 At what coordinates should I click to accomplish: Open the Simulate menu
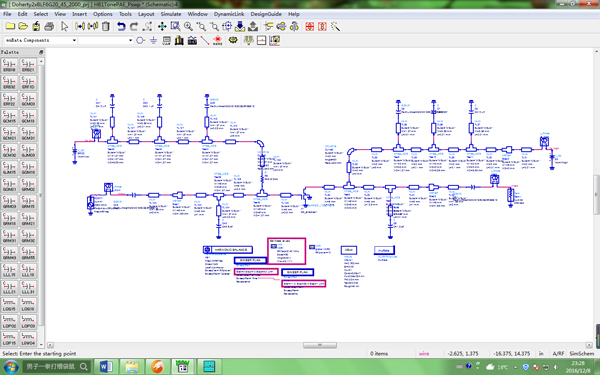[x=171, y=14]
